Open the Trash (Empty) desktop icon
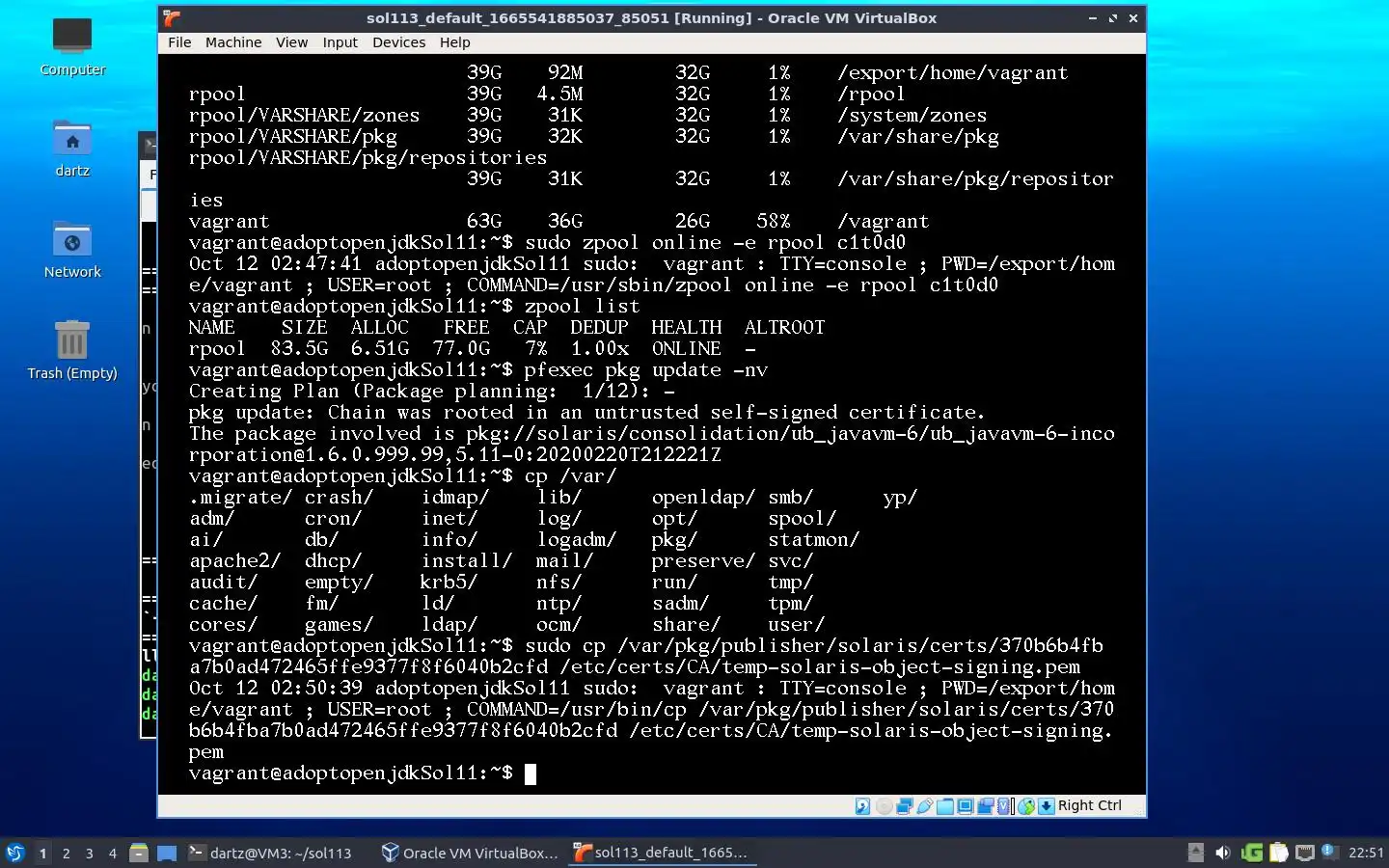 pyautogui.click(x=72, y=350)
